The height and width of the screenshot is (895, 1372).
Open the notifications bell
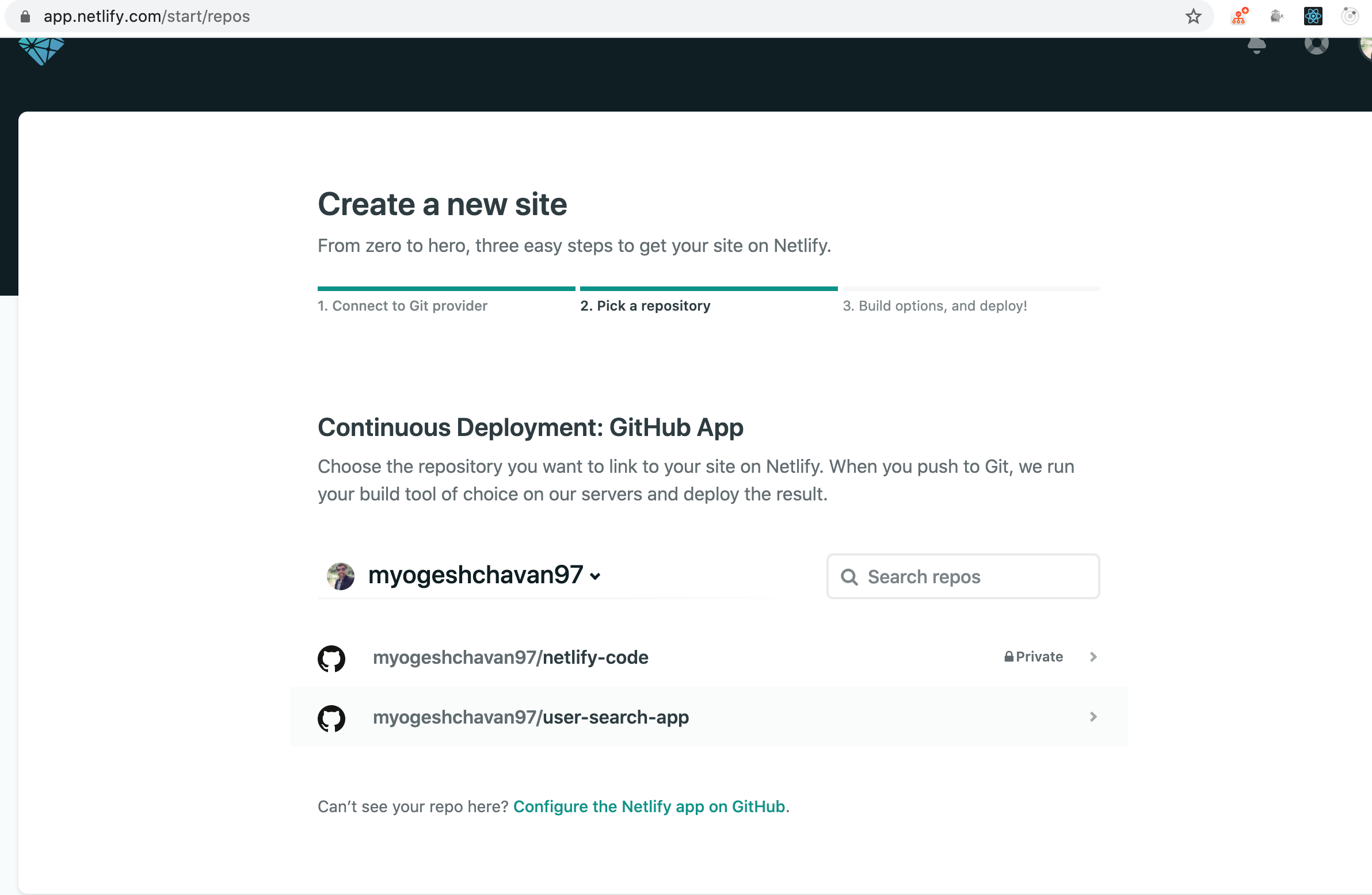coord(1258,45)
